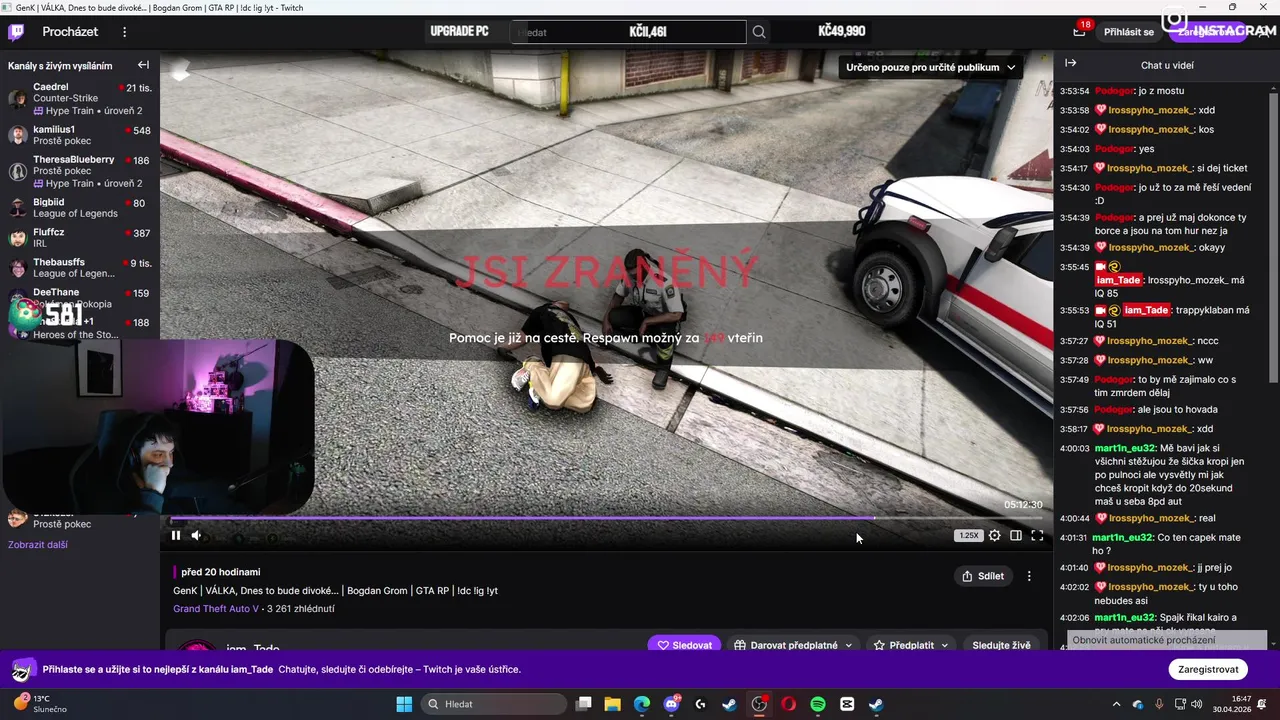
Task: Expand the Určeno pouze pro určité publikum dropdown
Action: click(930, 67)
